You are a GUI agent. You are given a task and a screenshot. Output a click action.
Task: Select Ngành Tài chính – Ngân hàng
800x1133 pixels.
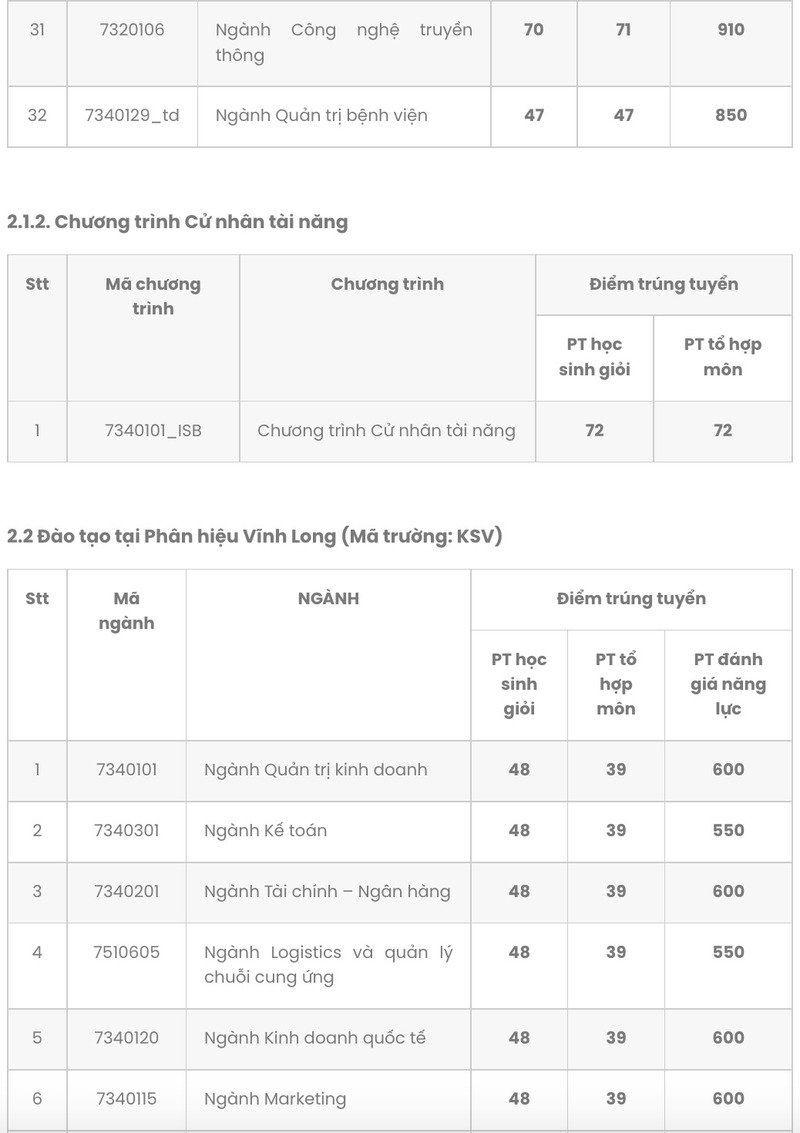click(327, 892)
